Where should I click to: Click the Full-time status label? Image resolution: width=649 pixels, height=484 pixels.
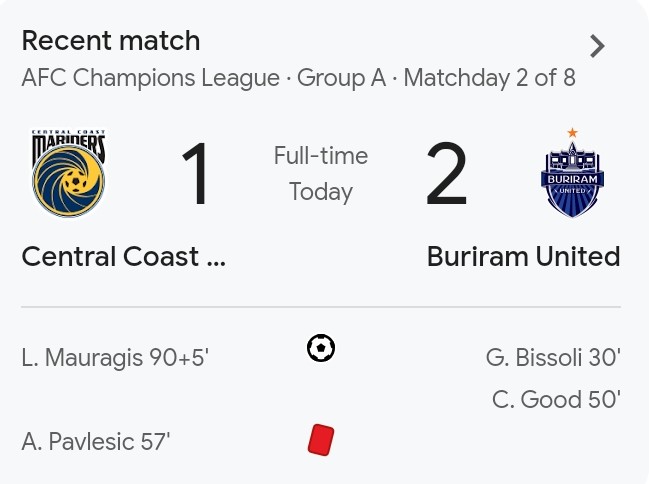321,156
